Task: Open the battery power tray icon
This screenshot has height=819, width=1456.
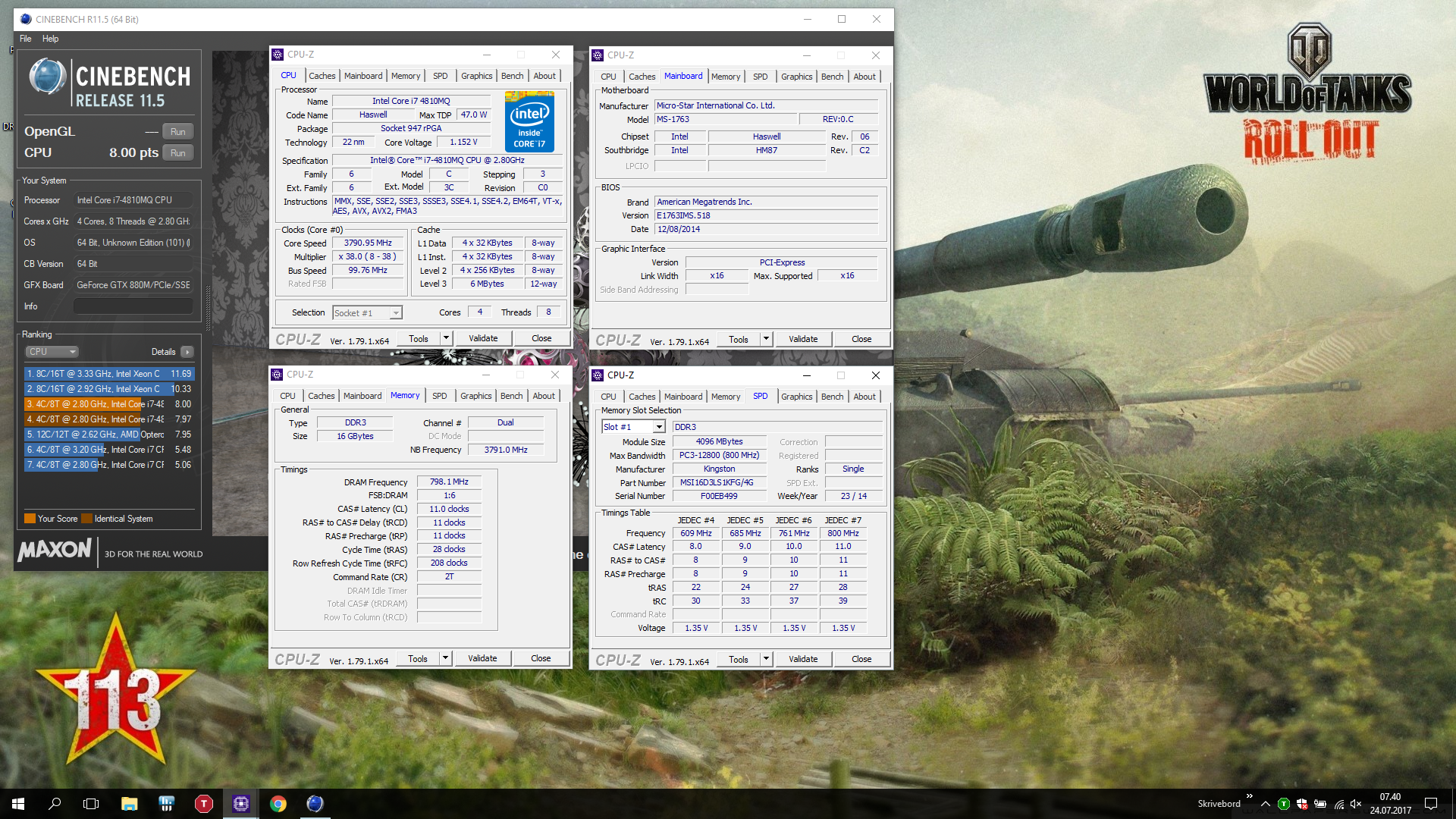Action: [x=1320, y=804]
